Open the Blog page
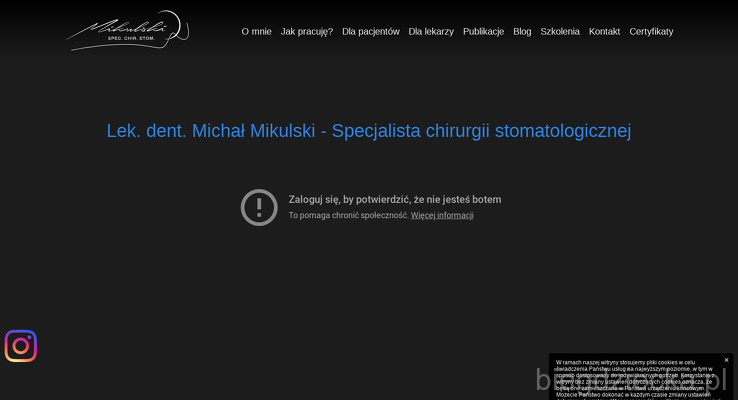The width and height of the screenshot is (738, 400). [x=522, y=31]
